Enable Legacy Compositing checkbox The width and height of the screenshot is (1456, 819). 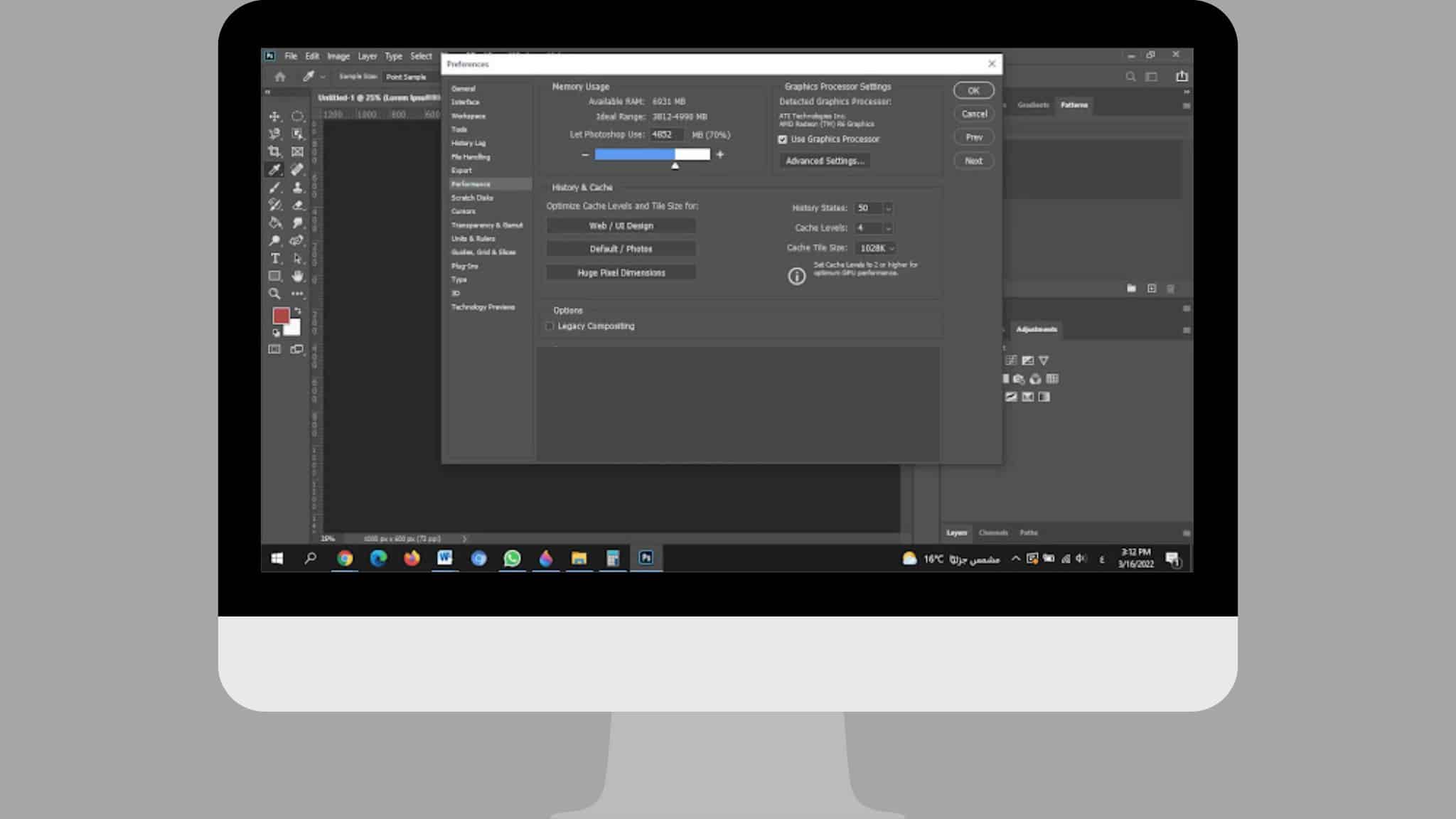pos(550,326)
